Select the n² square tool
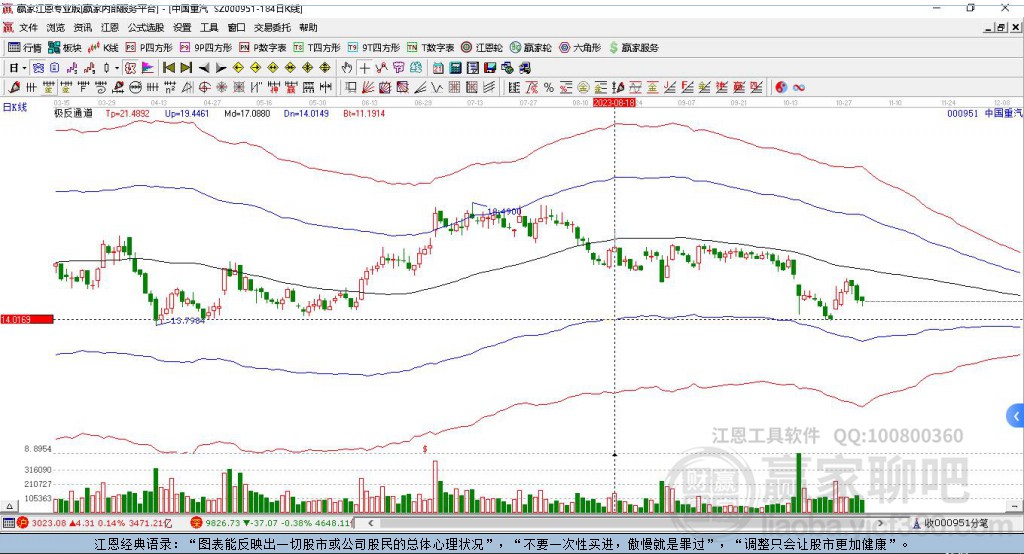1024x554 pixels. tap(170, 88)
